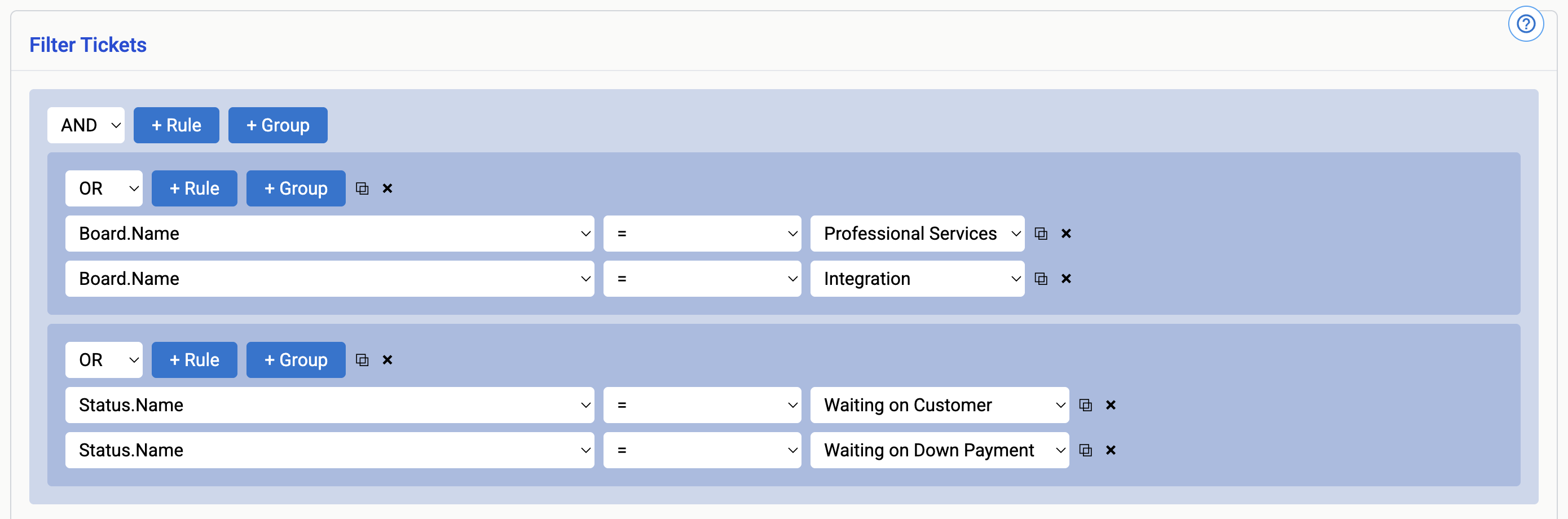This screenshot has height=519, width=1568.
Task: Open the operator dropdown for Waiting on Customer rule
Action: click(x=702, y=405)
